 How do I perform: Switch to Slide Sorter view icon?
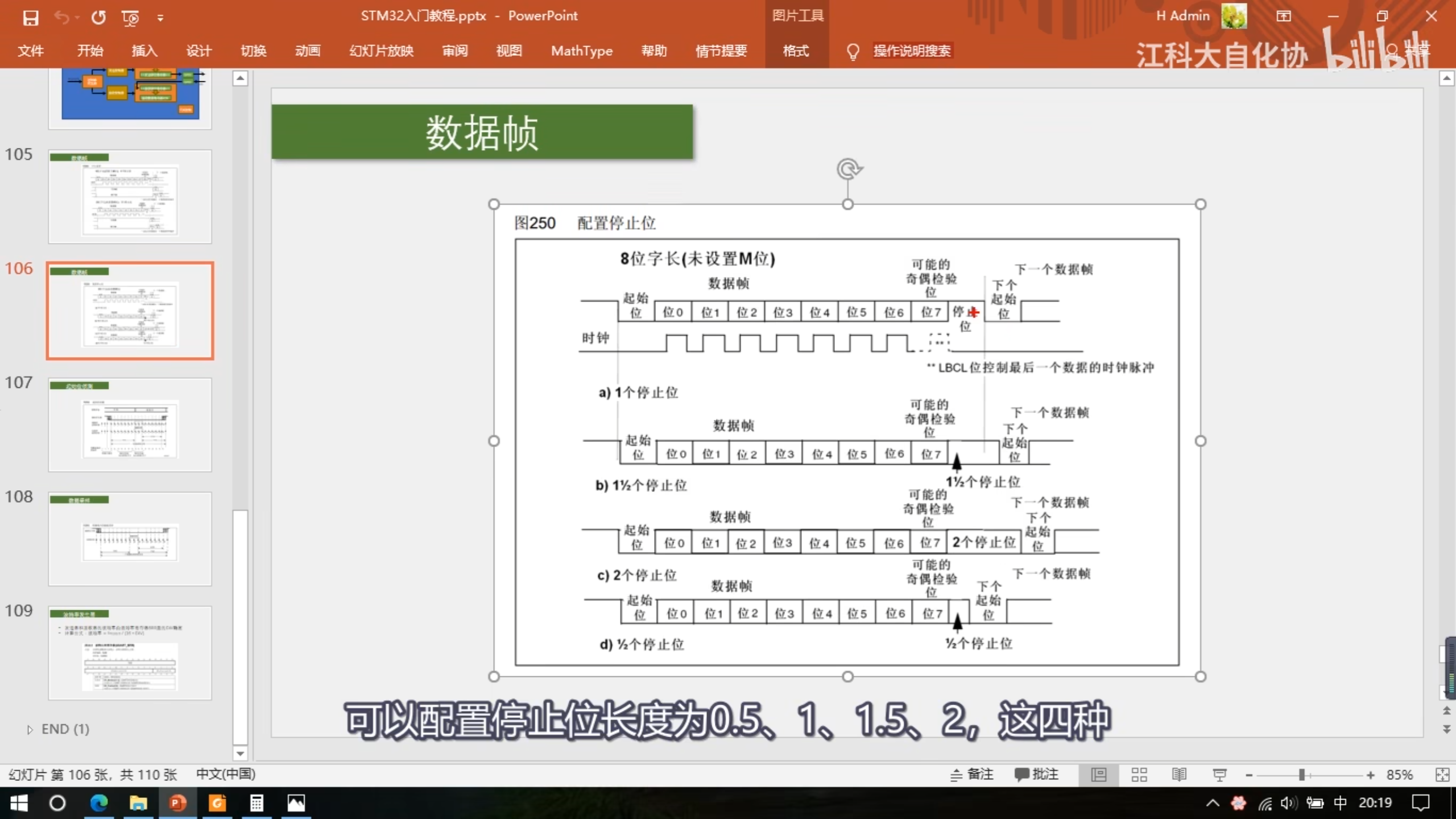click(1139, 775)
